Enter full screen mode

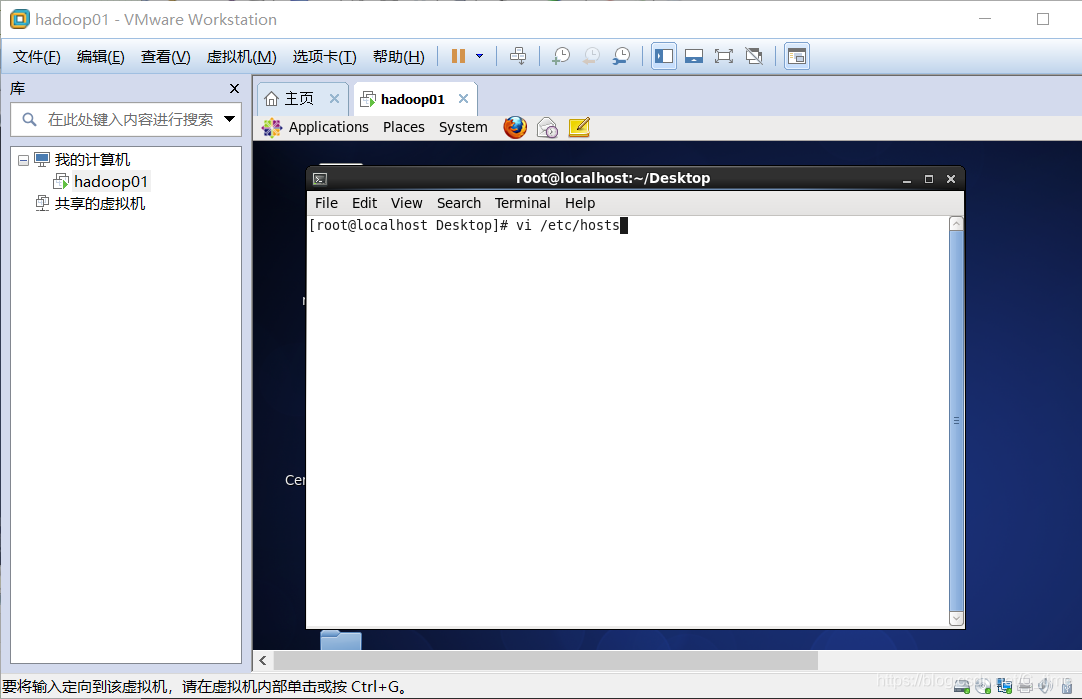click(x=724, y=56)
